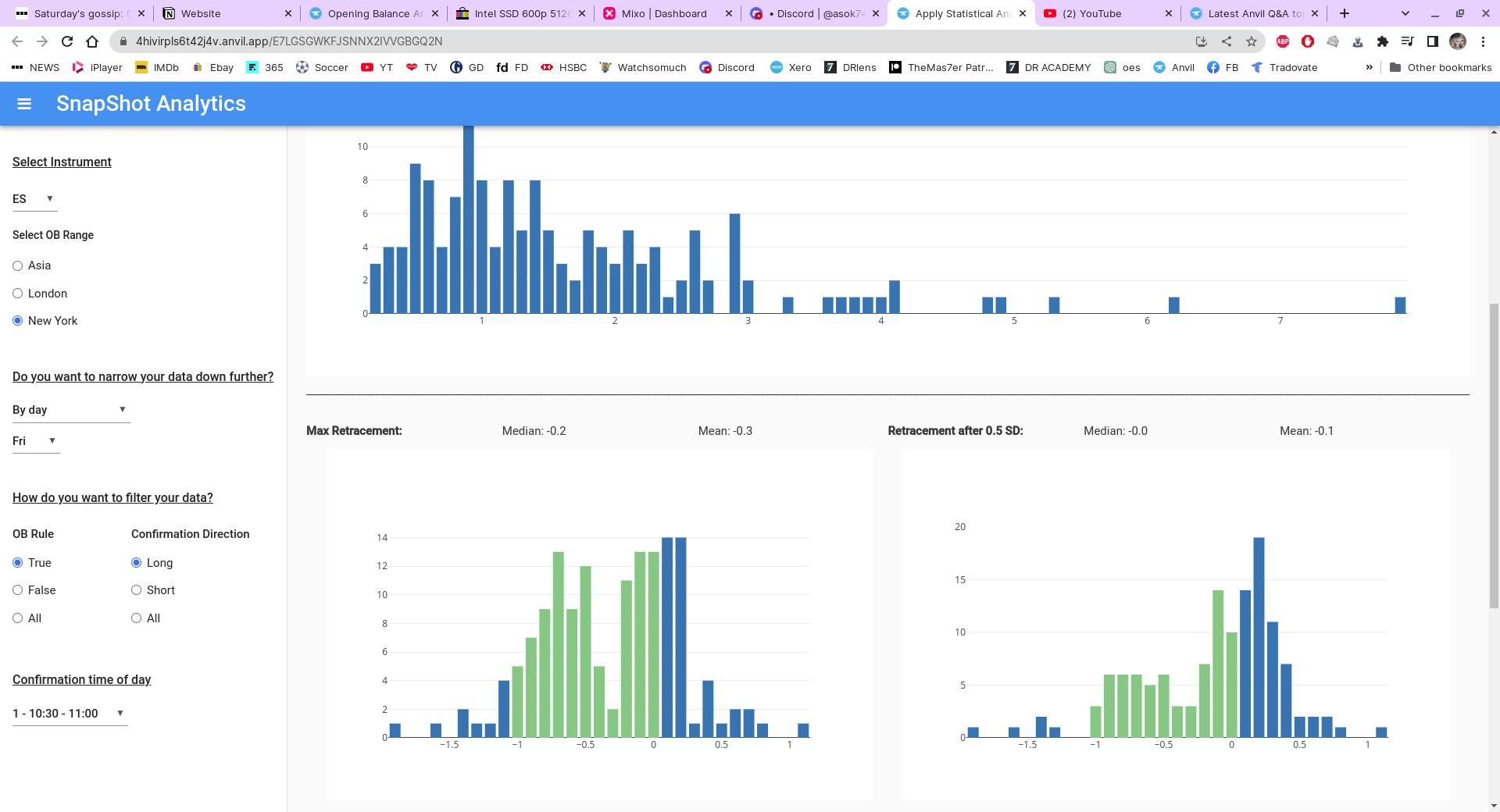Open the By day filter dropdown

click(x=70, y=410)
